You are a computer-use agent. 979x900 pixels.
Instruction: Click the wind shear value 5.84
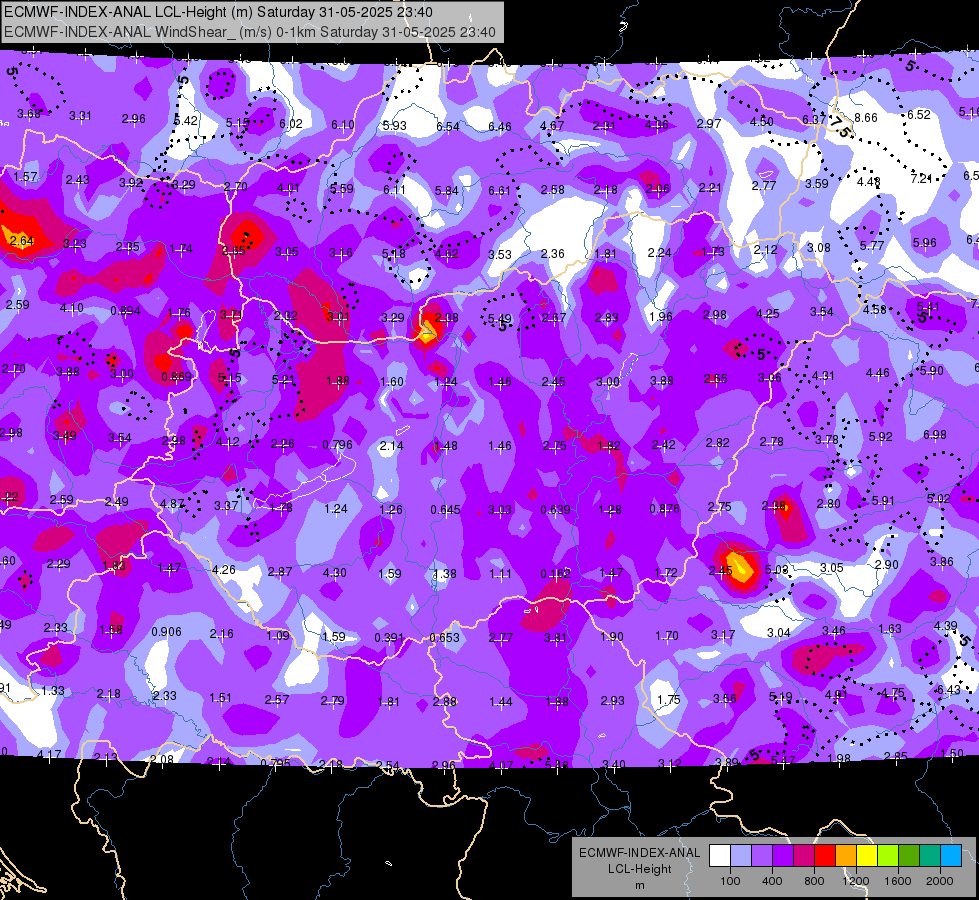tap(447, 190)
